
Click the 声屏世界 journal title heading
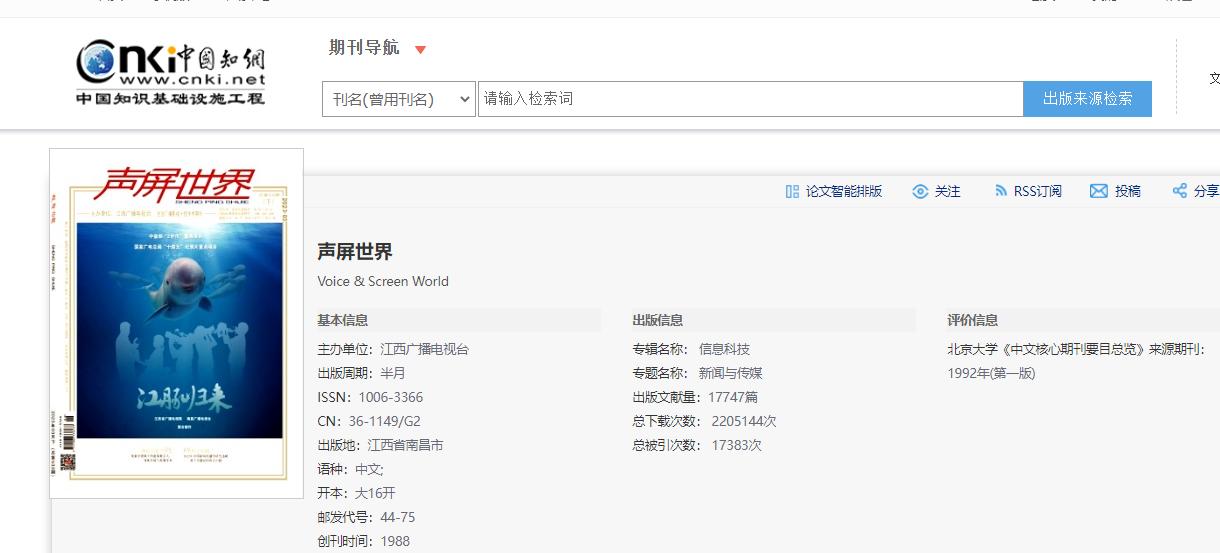click(x=355, y=251)
